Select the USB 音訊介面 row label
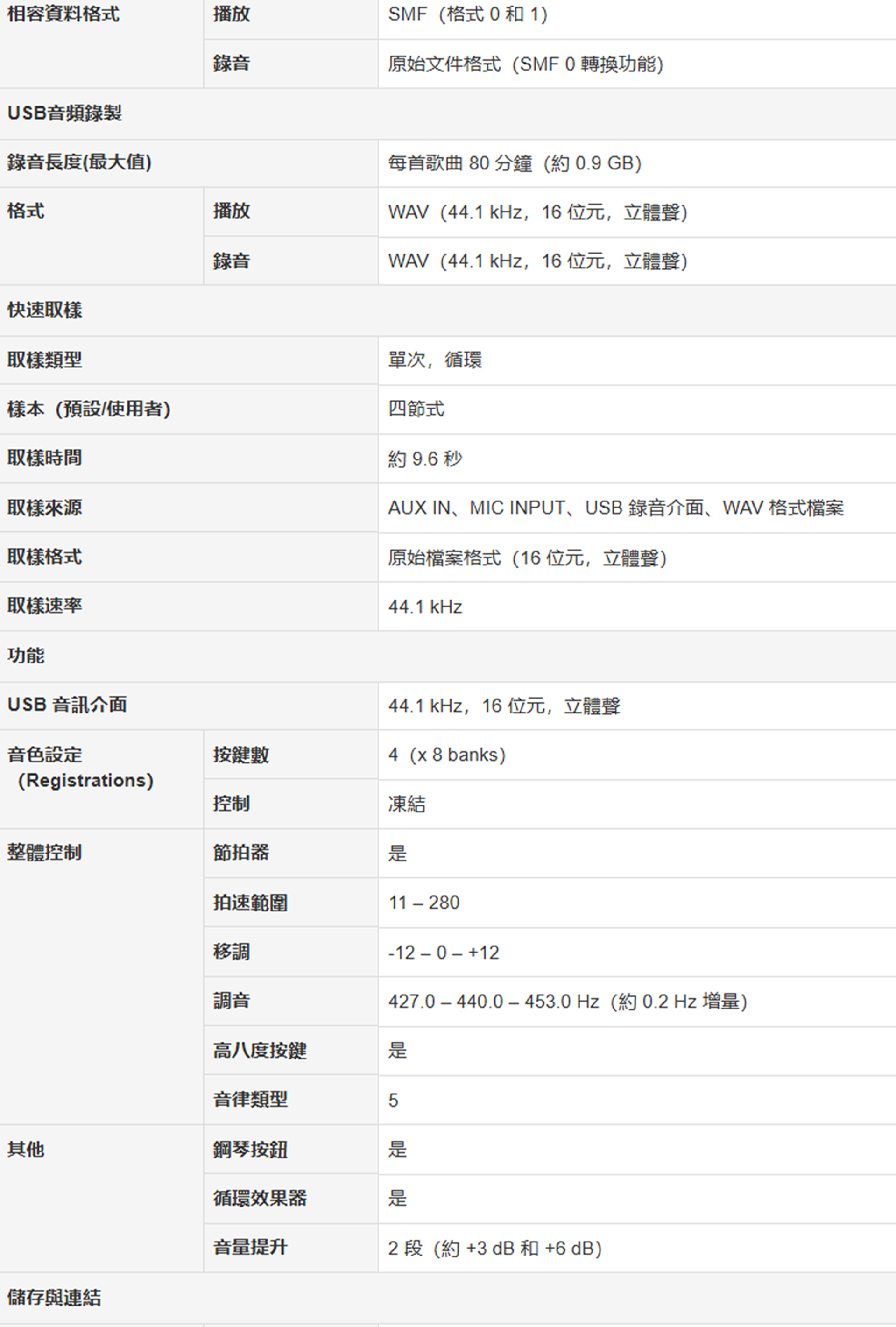 [67, 705]
